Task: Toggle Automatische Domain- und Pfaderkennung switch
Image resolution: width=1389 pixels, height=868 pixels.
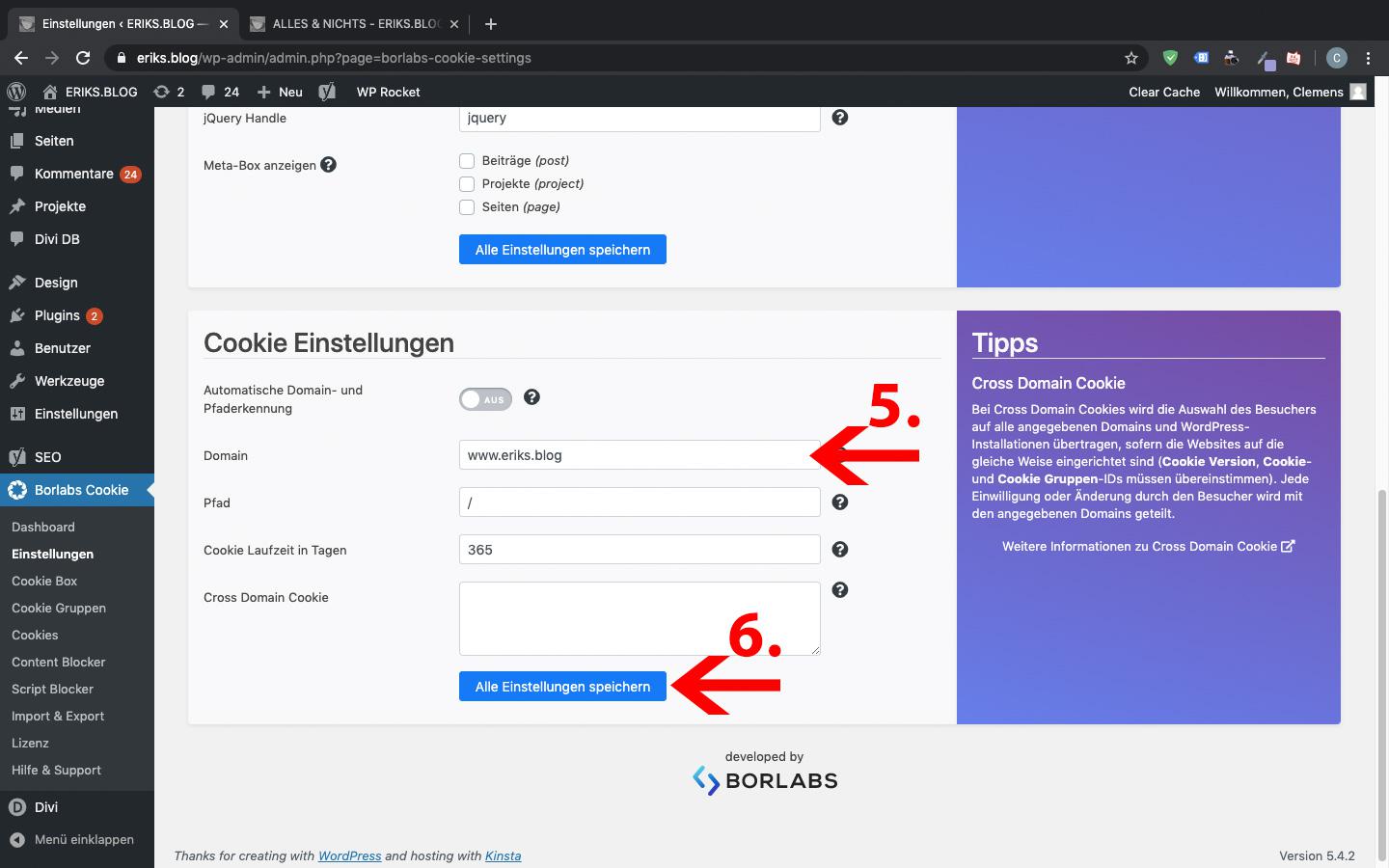Action: click(x=485, y=399)
